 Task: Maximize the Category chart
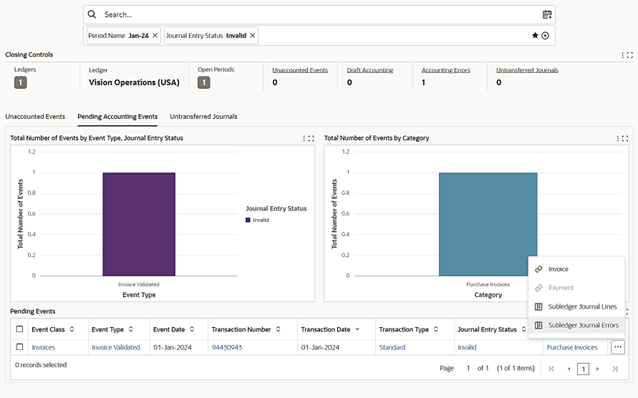tap(625, 138)
